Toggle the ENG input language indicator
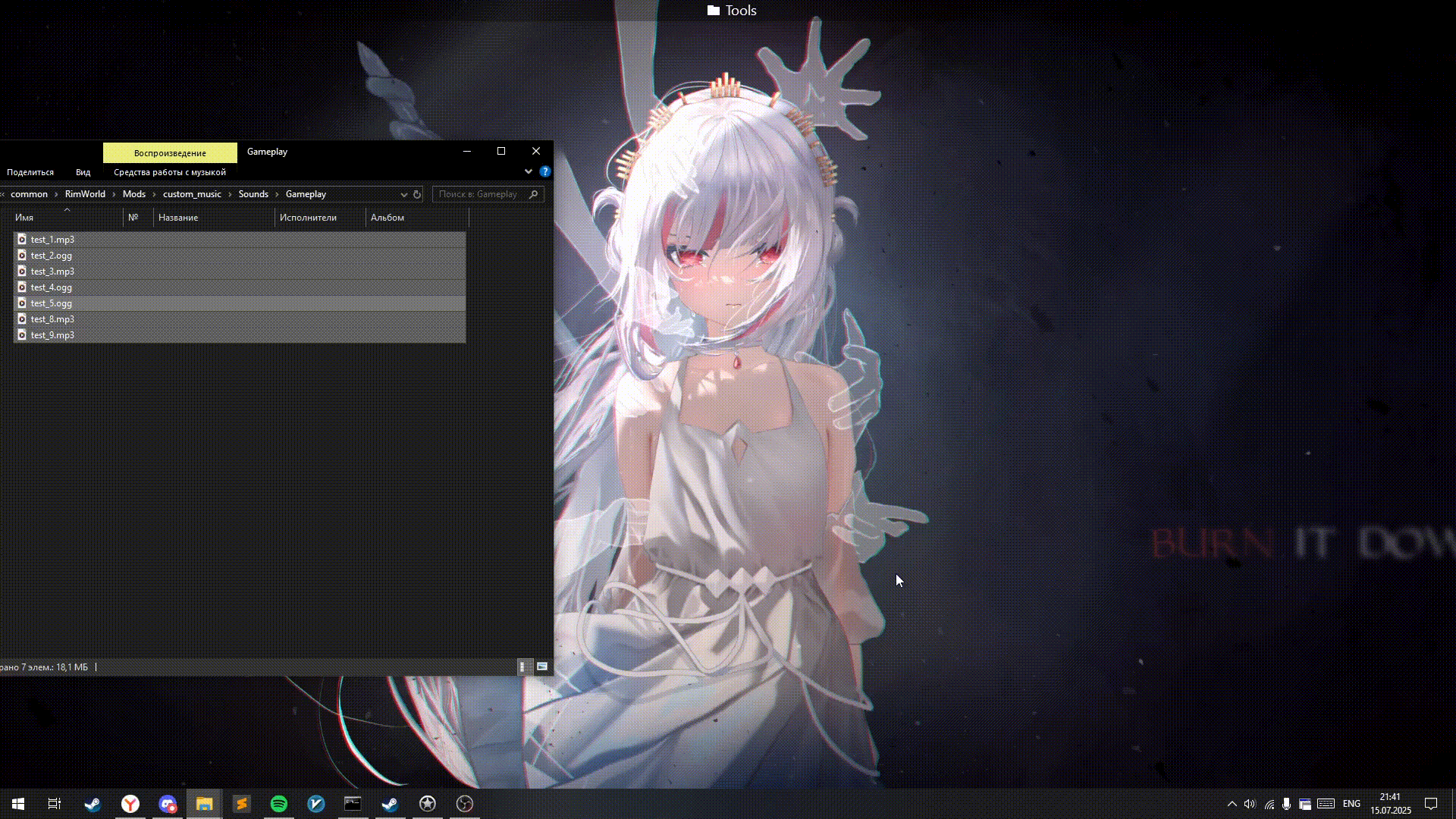The width and height of the screenshot is (1456, 819). pos(1351,804)
